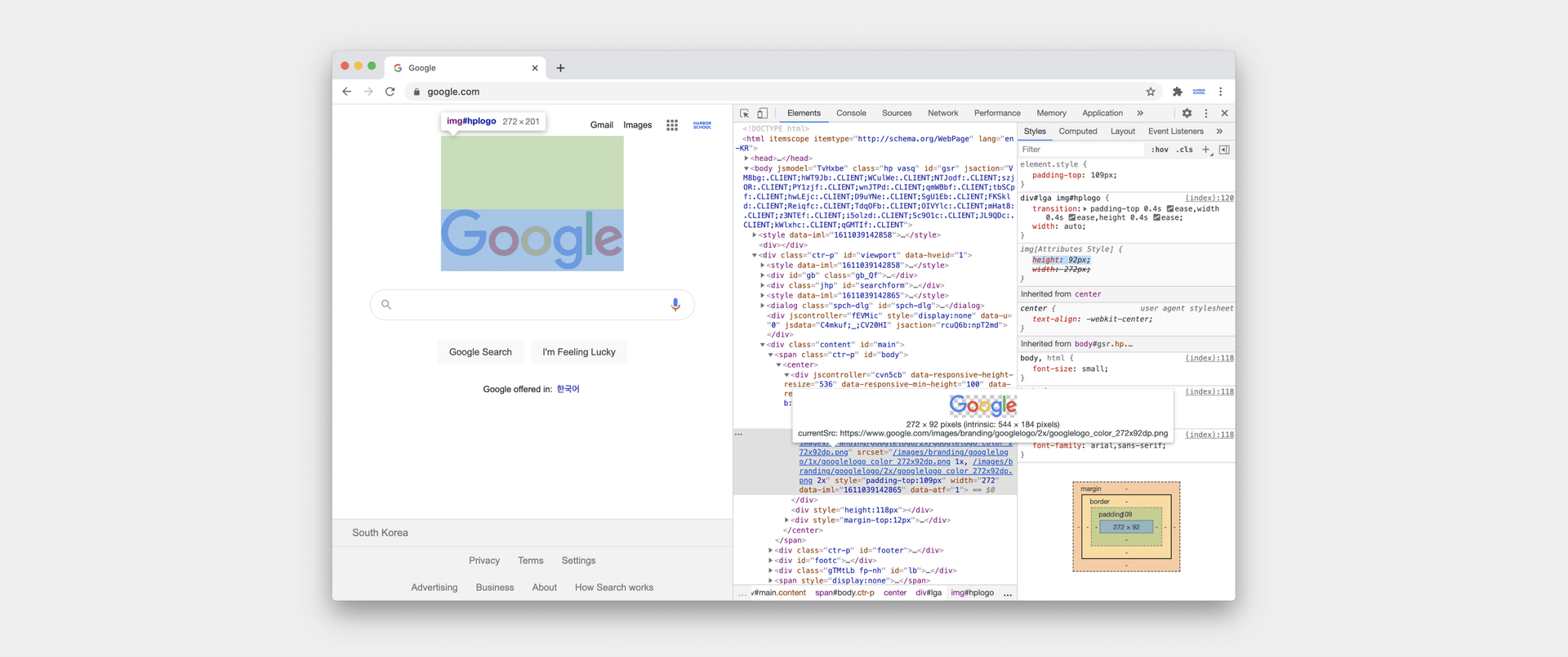Expand the spch-dlg dialog node

click(x=763, y=306)
